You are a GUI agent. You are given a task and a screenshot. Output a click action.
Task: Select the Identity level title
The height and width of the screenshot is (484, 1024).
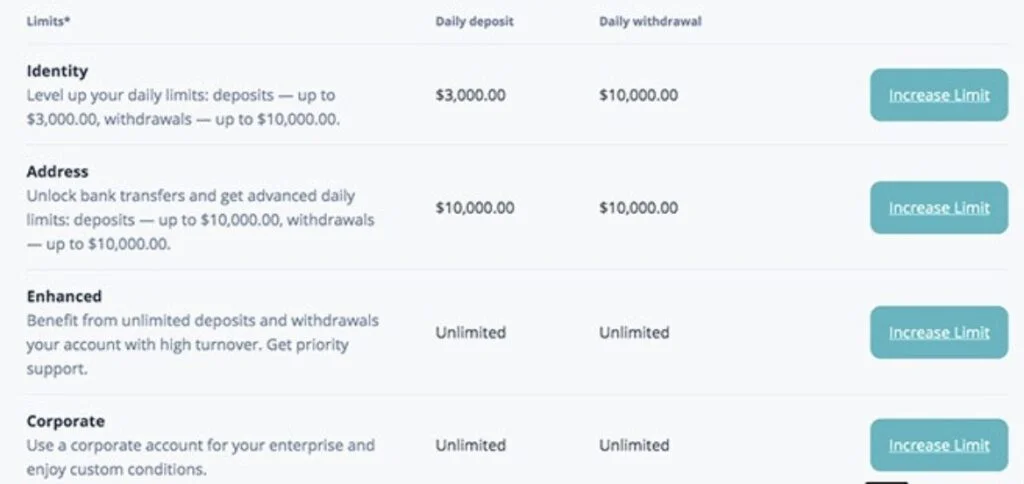[x=57, y=71]
